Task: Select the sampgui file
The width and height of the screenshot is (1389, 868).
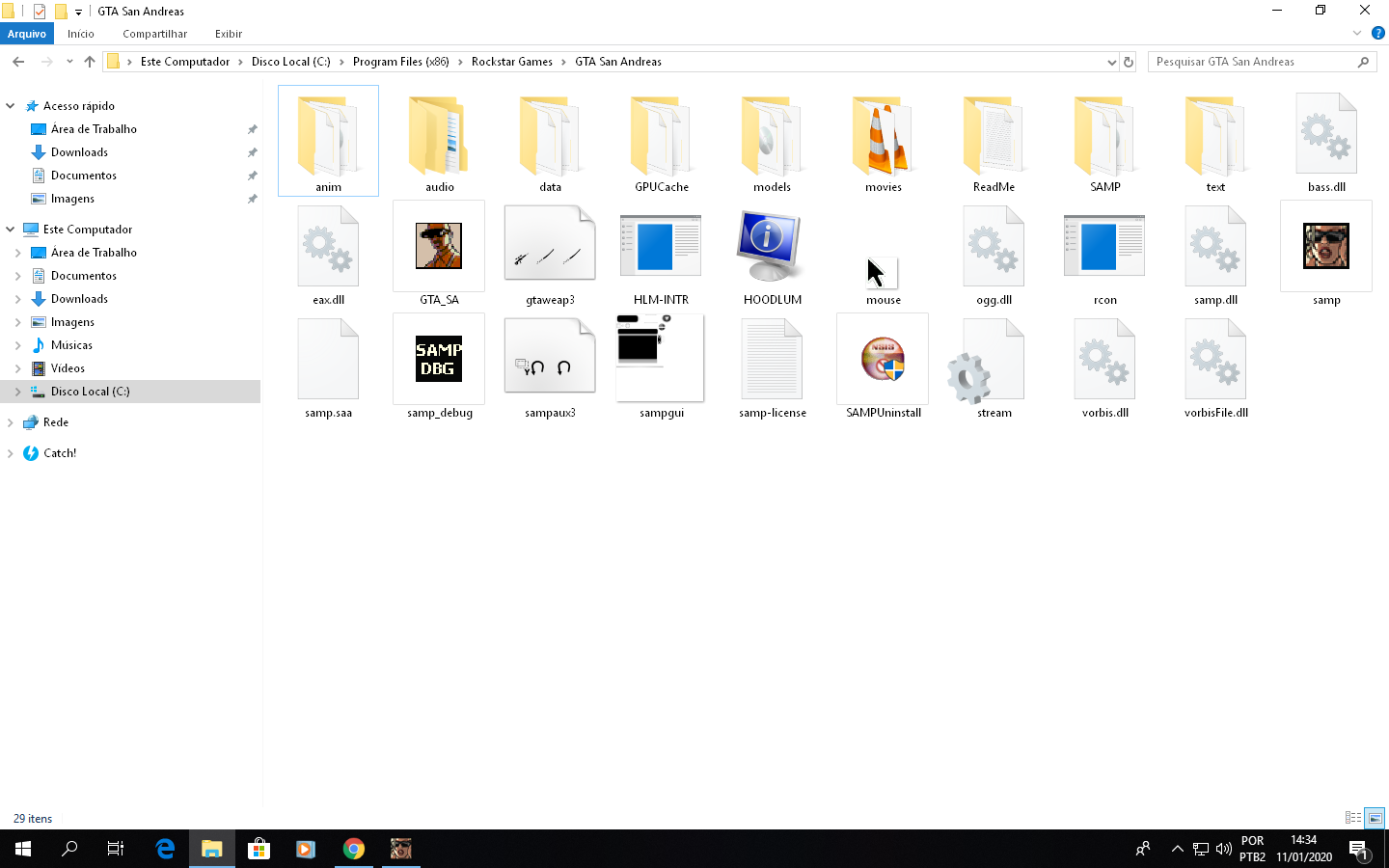Action: (x=661, y=366)
